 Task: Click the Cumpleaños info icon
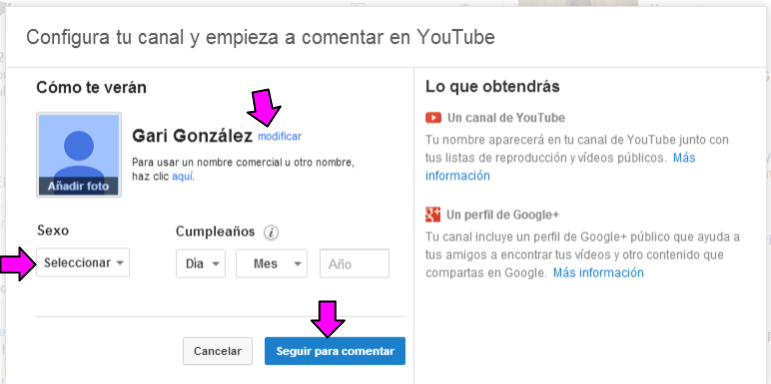[271, 232]
